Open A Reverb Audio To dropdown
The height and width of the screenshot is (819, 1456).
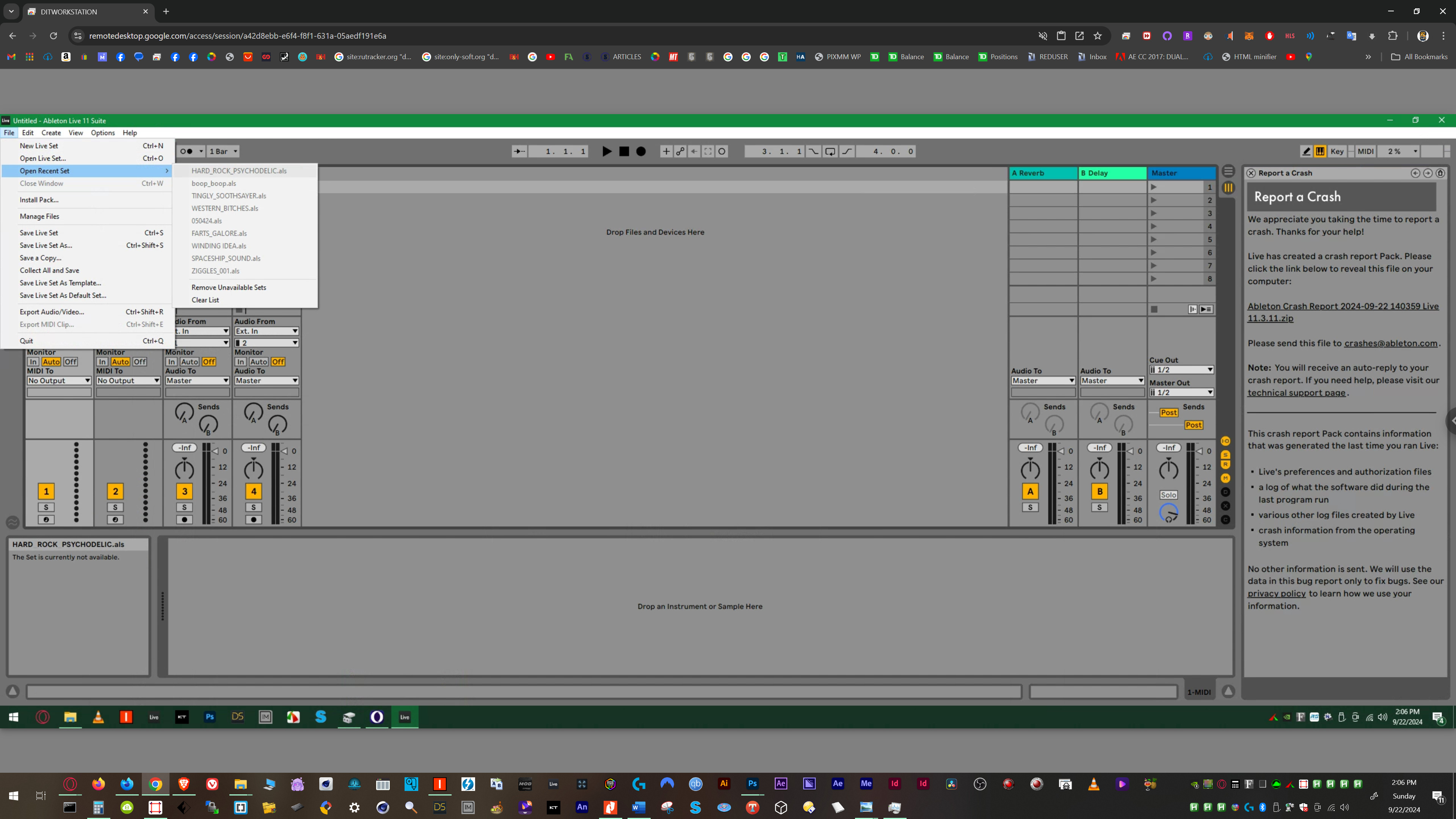[x=1043, y=380]
